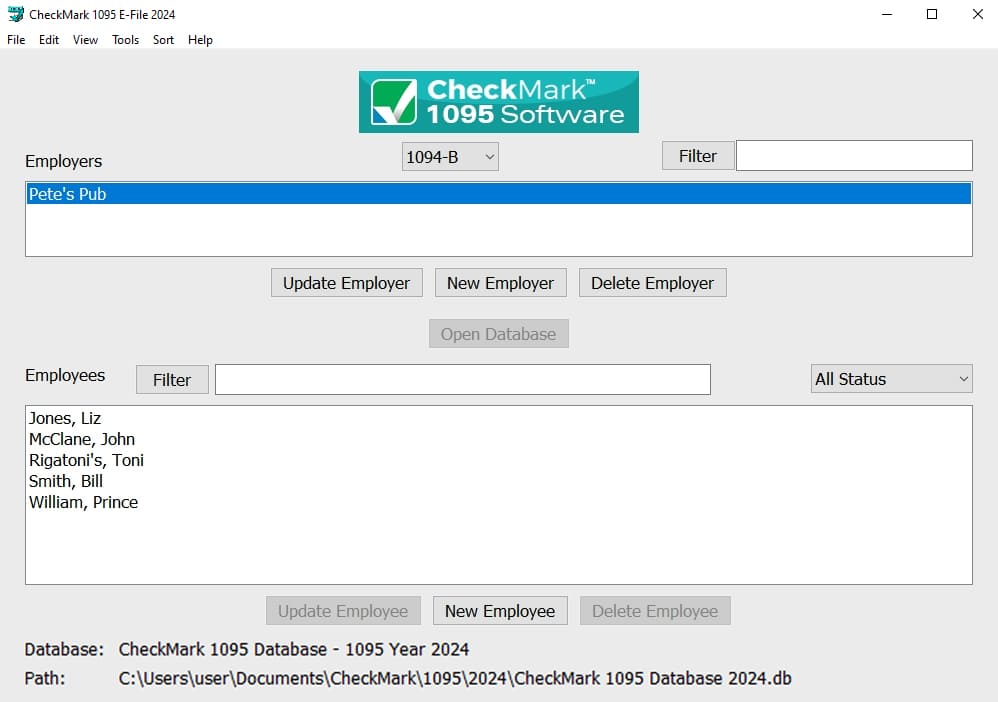Focus the employers filter text field
The height and width of the screenshot is (702, 998).
pos(854,156)
